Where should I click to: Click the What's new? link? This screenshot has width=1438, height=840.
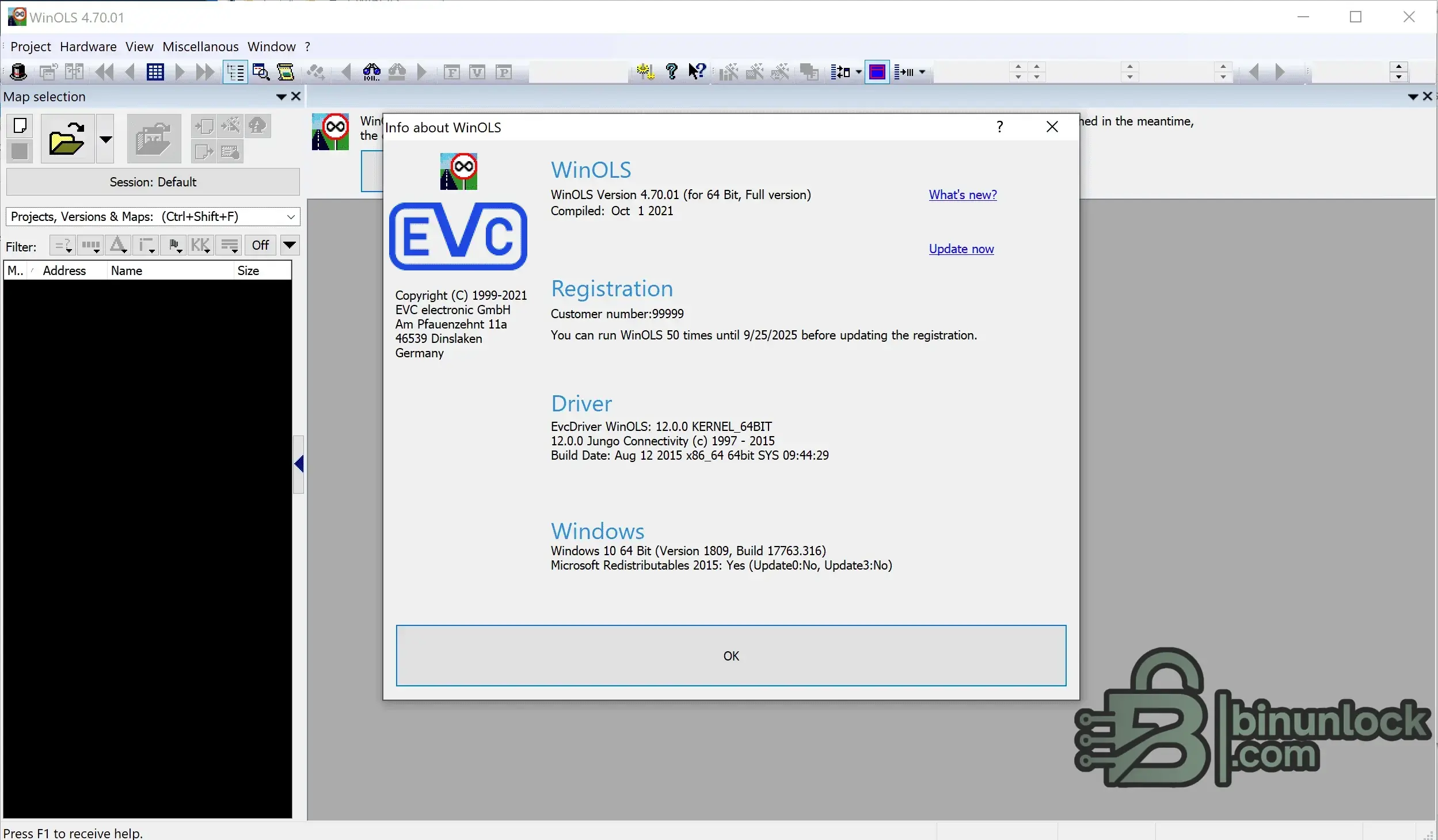(963, 194)
